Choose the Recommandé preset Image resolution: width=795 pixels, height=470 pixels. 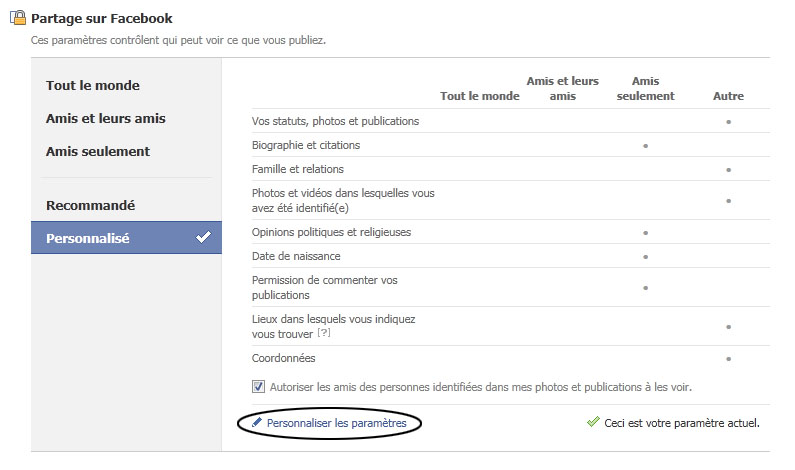pos(90,205)
